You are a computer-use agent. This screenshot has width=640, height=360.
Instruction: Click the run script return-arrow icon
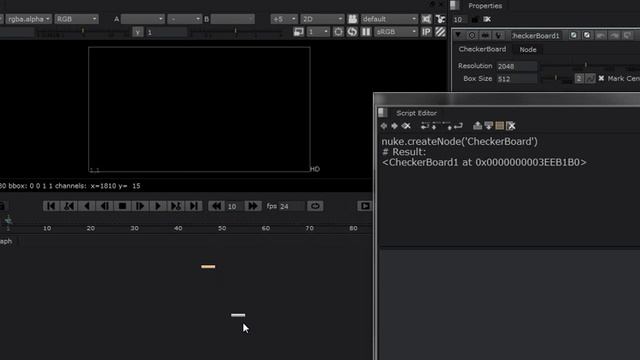[458, 126]
